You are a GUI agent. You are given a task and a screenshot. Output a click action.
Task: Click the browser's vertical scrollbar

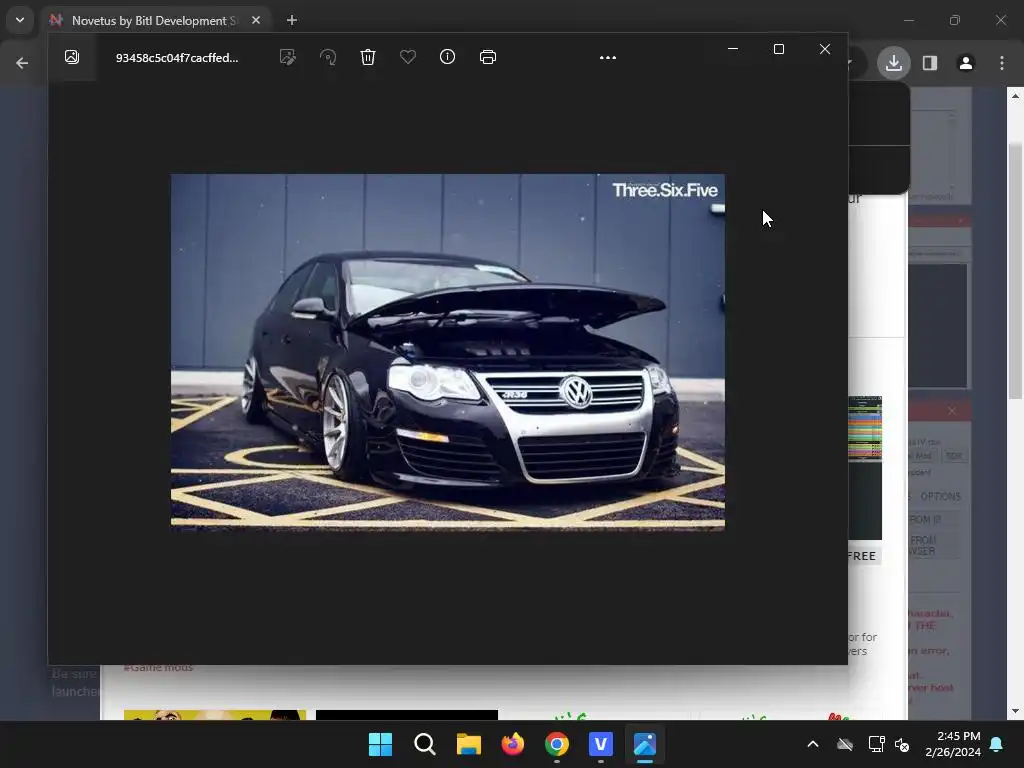tap(1015, 270)
